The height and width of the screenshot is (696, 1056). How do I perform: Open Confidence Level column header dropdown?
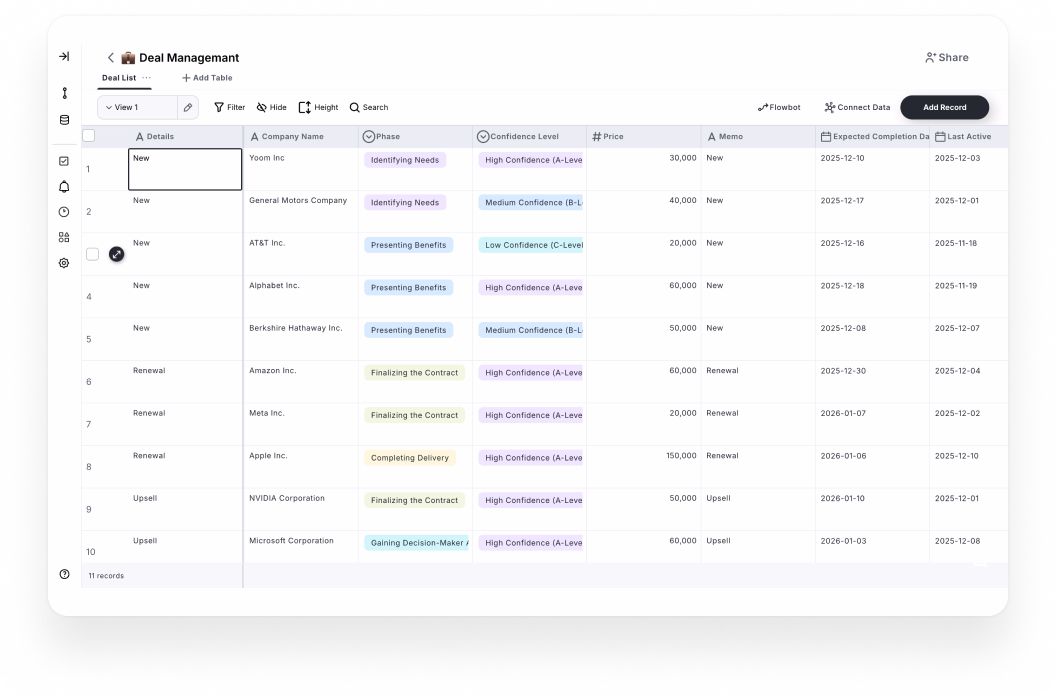483,136
